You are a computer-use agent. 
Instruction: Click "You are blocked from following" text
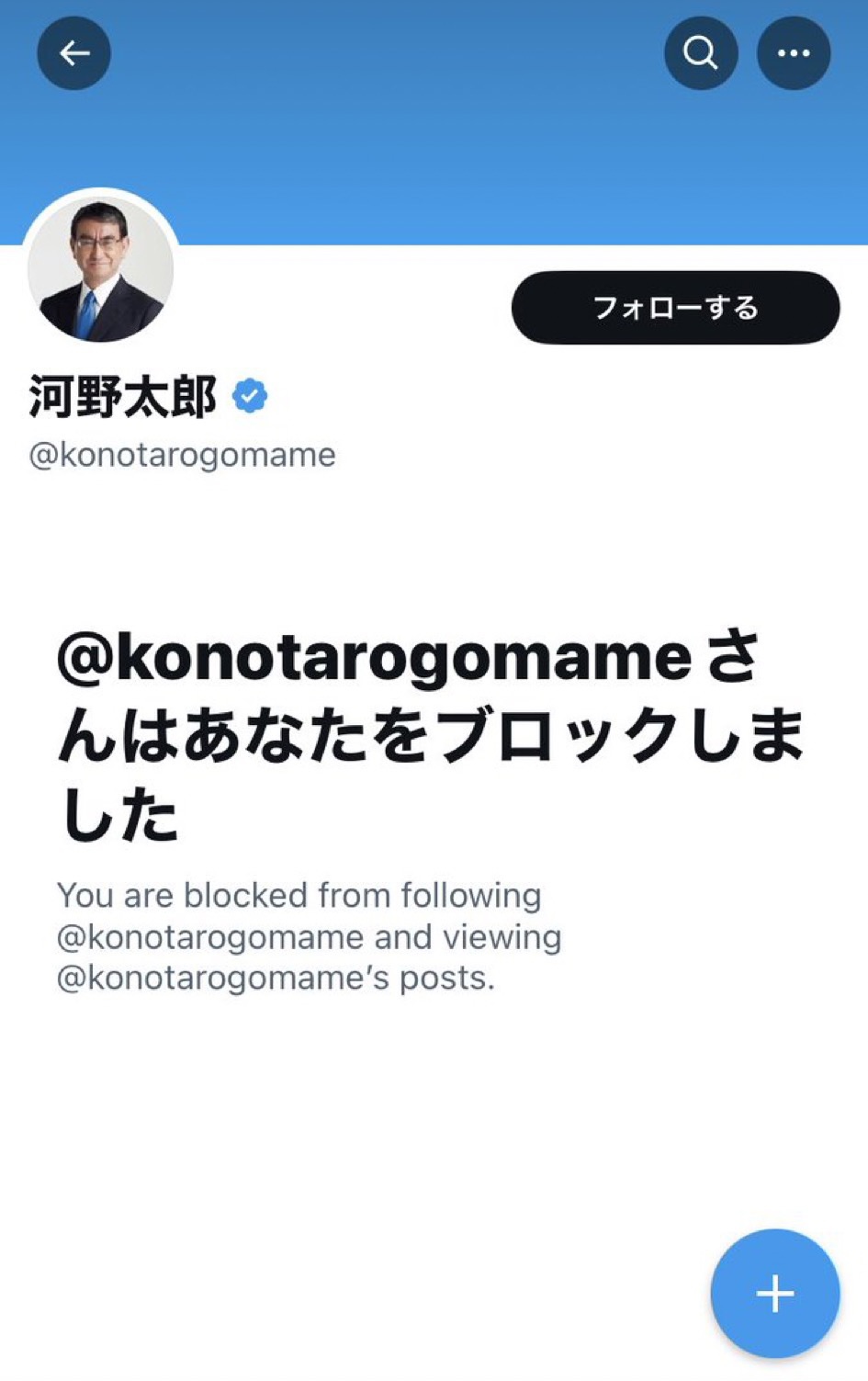[x=299, y=895]
